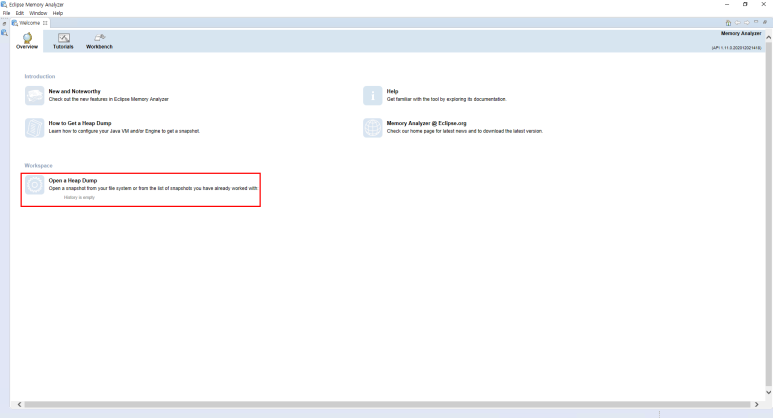Image resolution: width=773 pixels, height=418 pixels.
Task: Open the Help menu in menu bar
Action: (58, 13)
